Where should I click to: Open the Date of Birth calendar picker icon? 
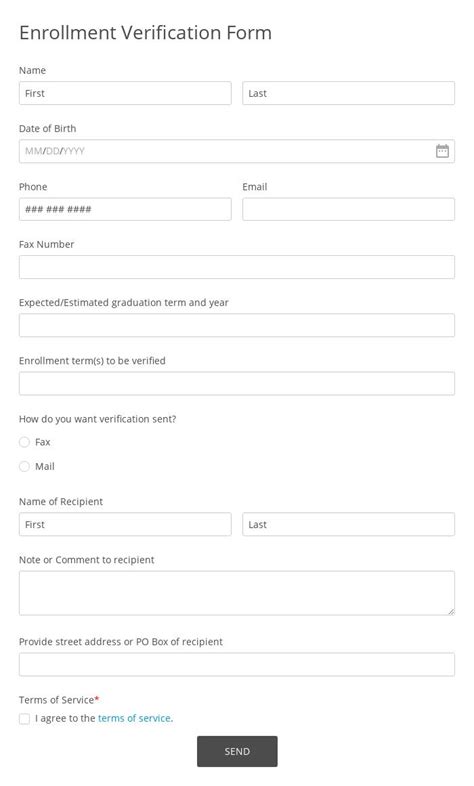(x=442, y=151)
